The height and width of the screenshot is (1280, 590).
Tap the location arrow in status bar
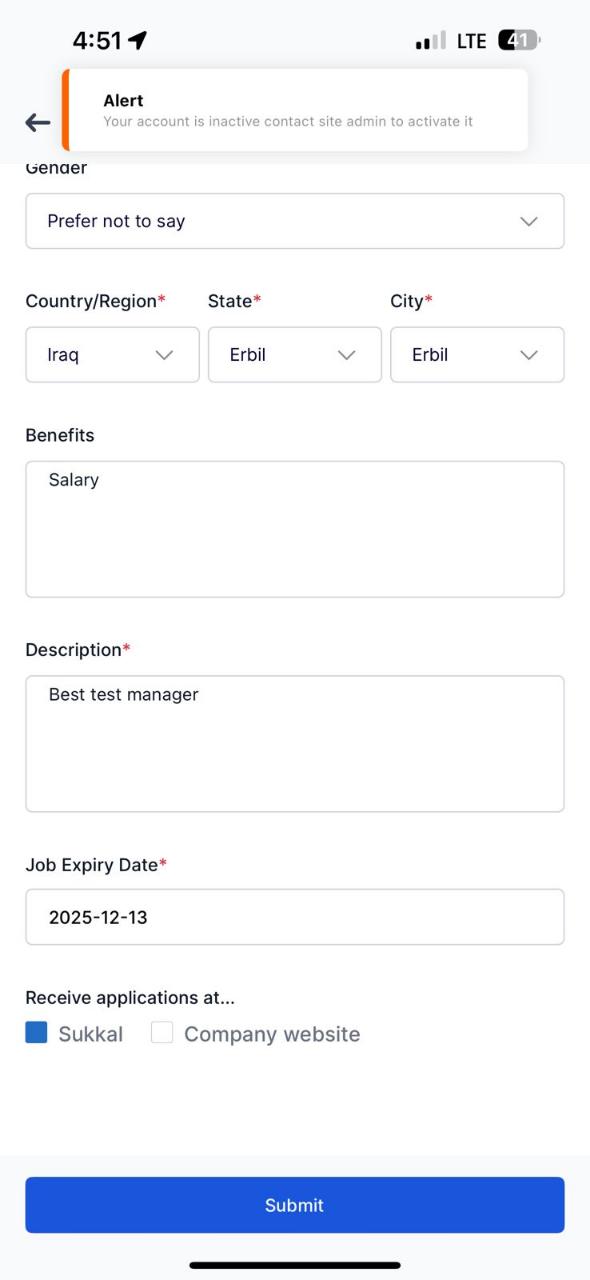pyautogui.click(x=138, y=40)
